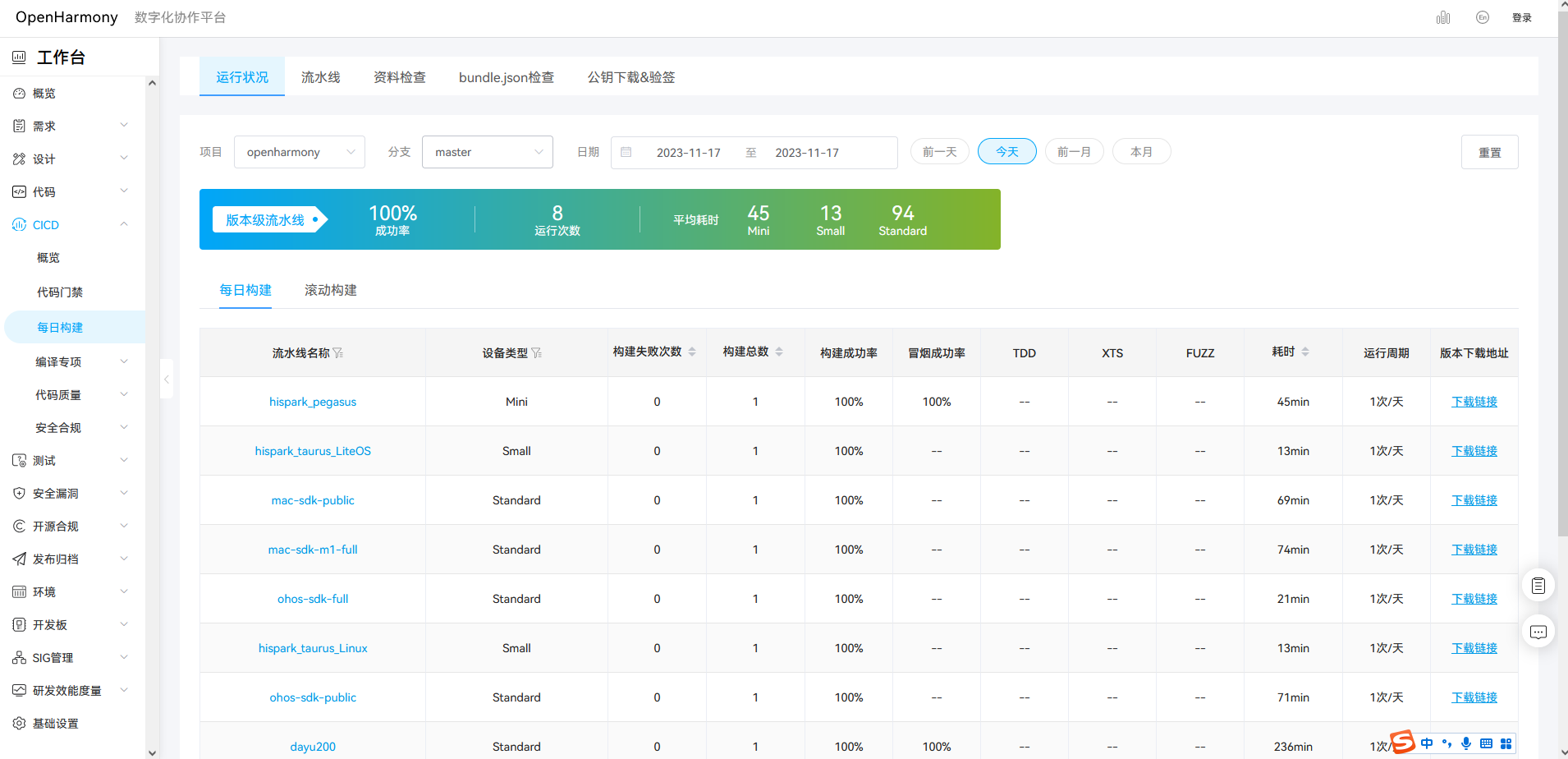The width and height of the screenshot is (1568, 759).
Task: Expand the 研发效能度量 menu chevron
Action: (124, 689)
